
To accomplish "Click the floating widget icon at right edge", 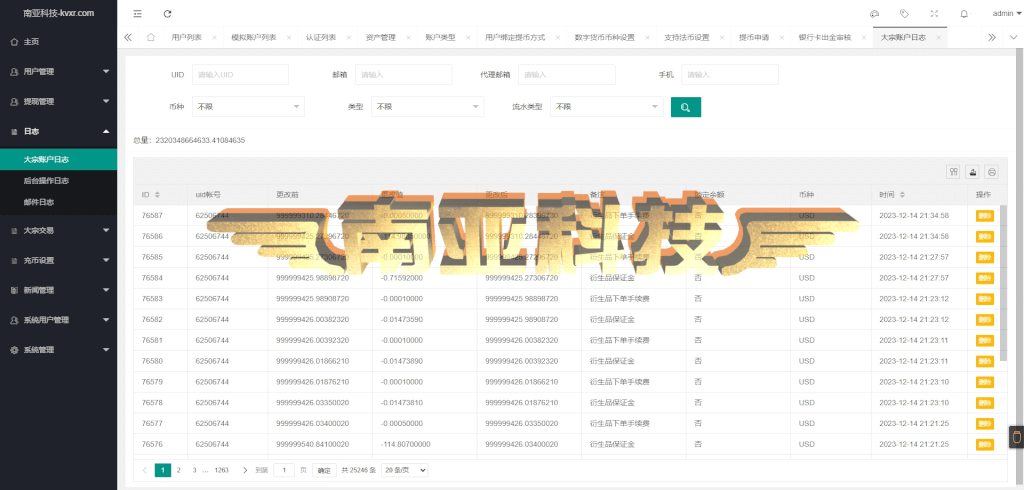I will click(x=1016, y=436).
